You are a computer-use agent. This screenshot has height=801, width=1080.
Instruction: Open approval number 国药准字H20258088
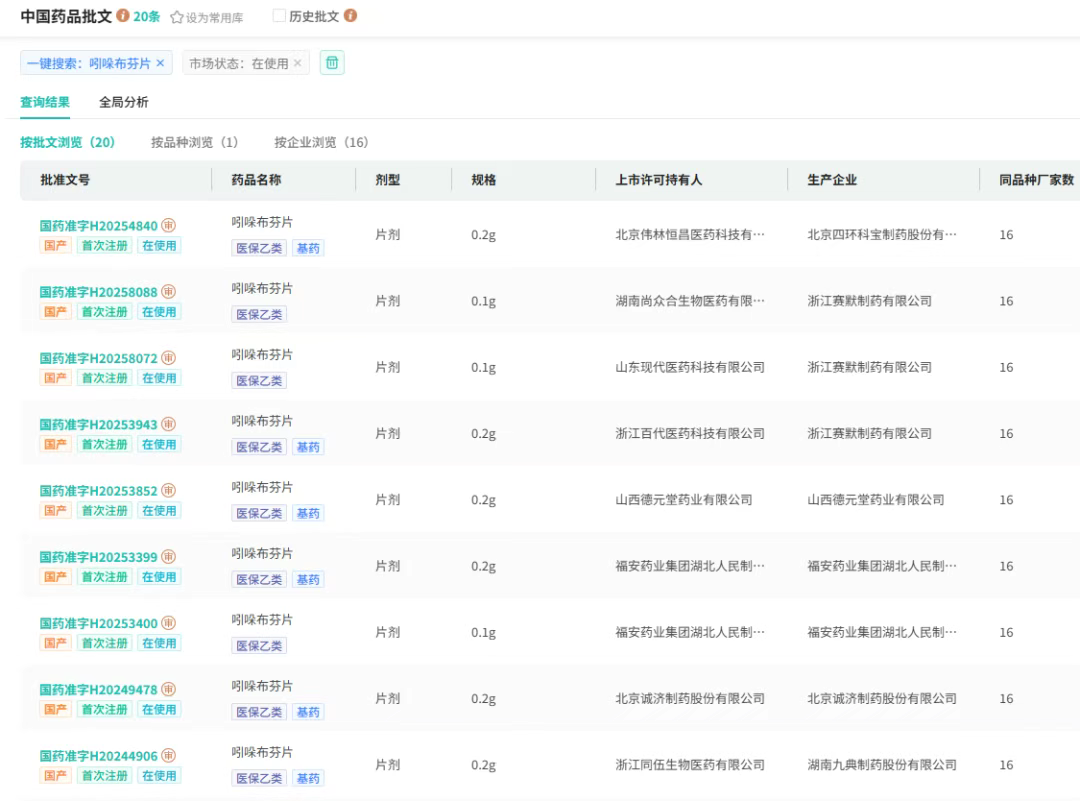tap(98, 292)
